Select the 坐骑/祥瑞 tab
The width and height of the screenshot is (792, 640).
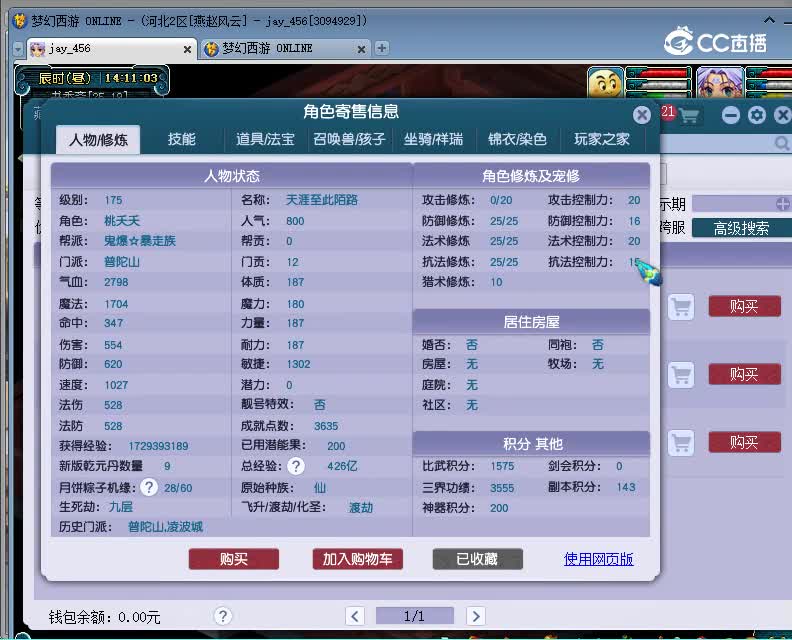tap(433, 139)
